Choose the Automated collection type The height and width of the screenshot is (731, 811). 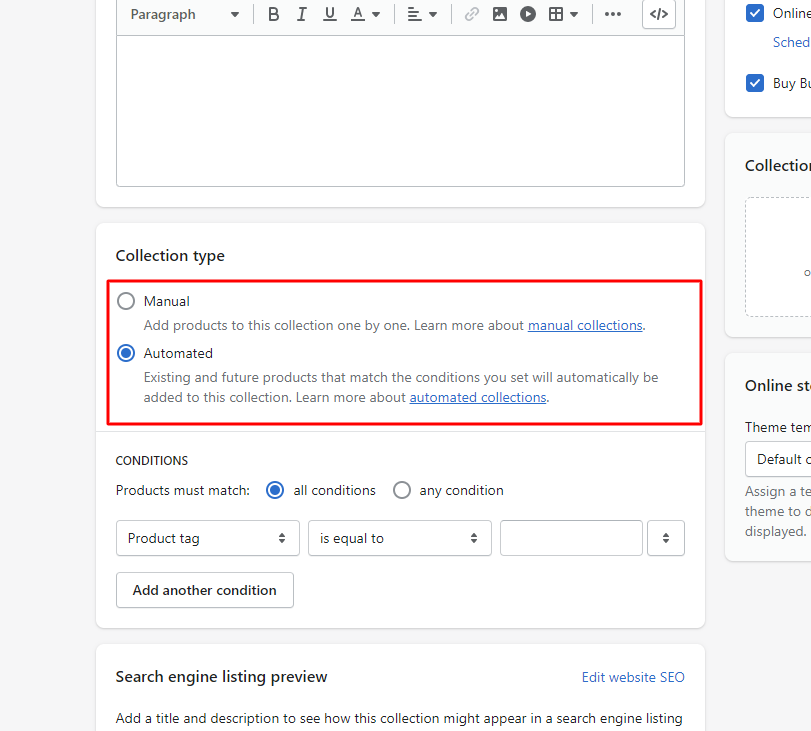(x=126, y=353)
